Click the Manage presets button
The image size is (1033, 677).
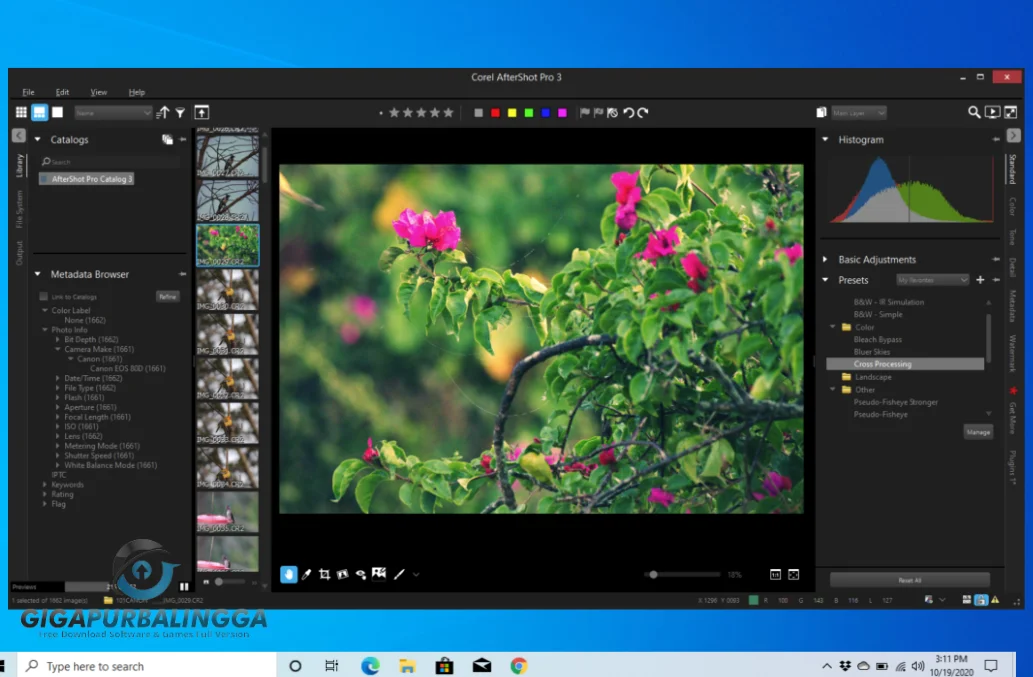point(978,432)
